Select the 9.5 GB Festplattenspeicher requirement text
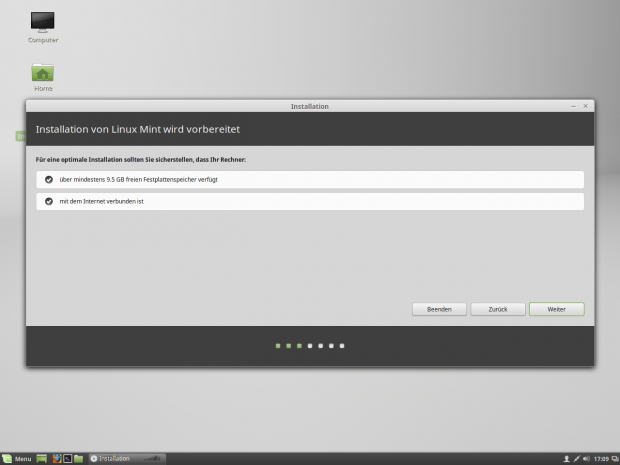Screen dimensions: 620x465 [x=138, y=180]
